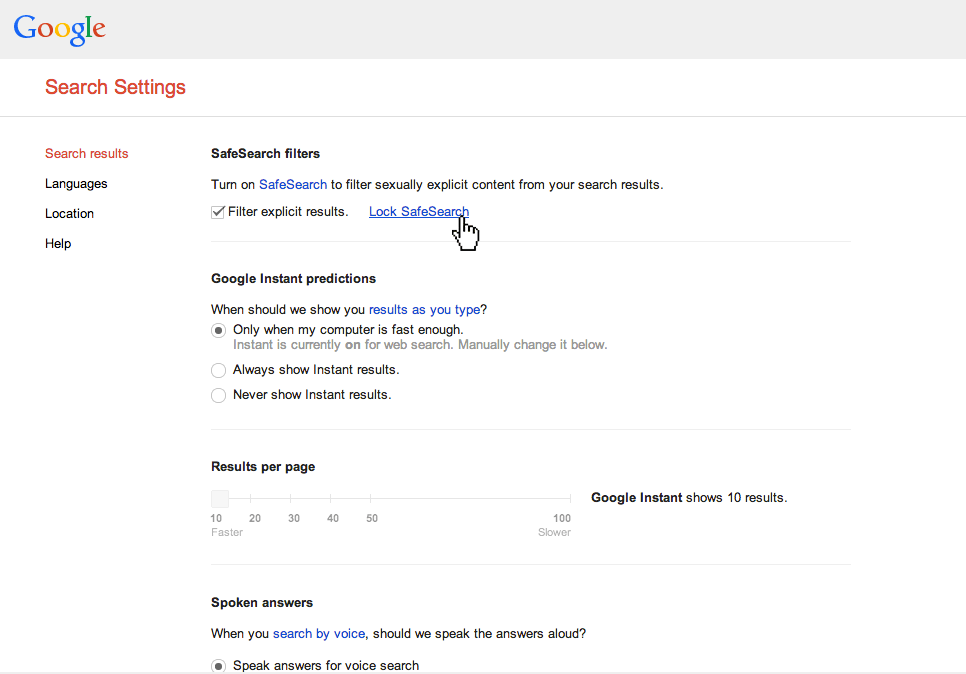Uncheck Filter explicit results checkbox
This screenshot has height=674, width=966.
(x=217, y=212)
